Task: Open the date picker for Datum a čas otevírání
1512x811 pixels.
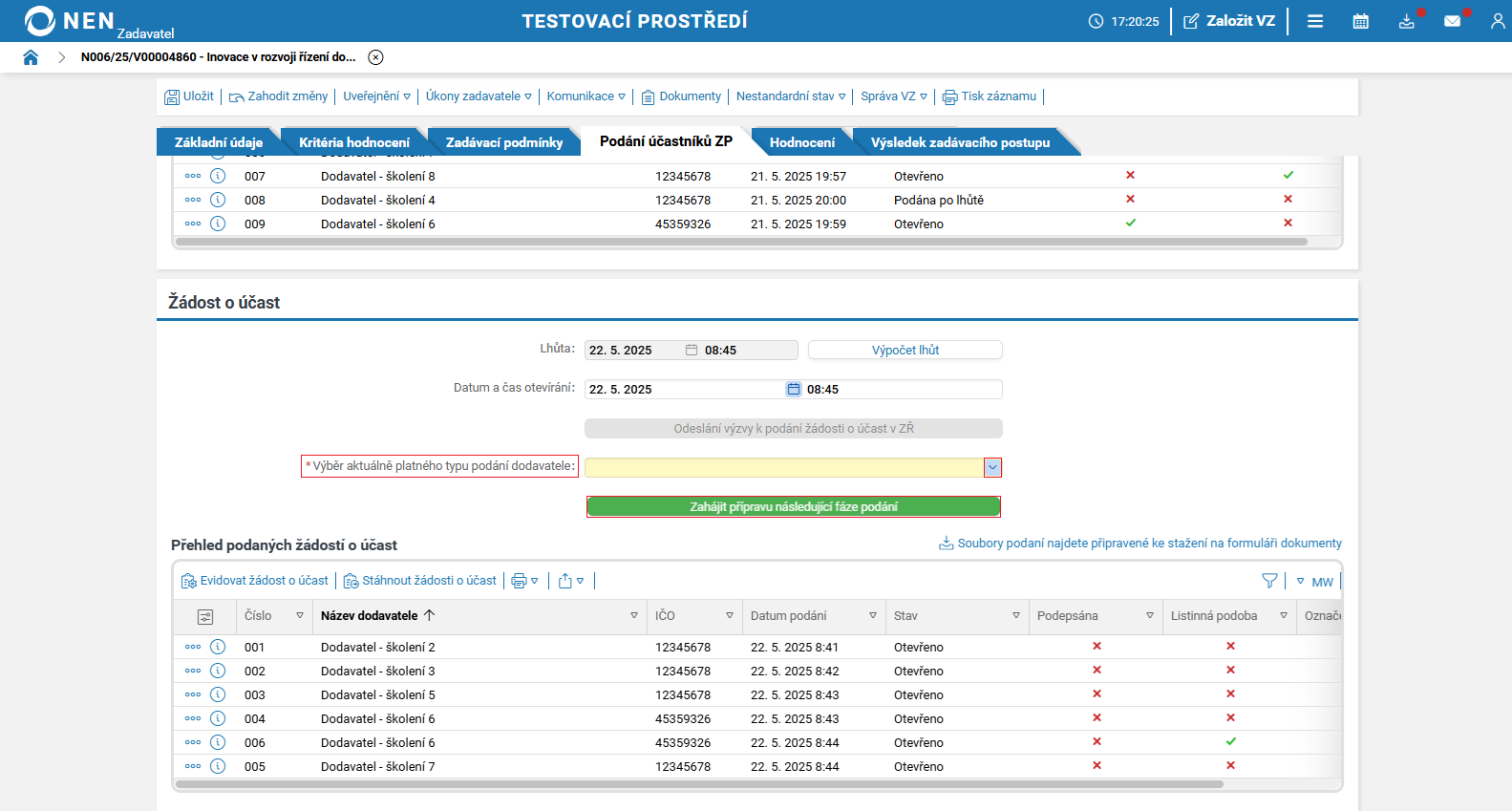Action: click(793, 389)
